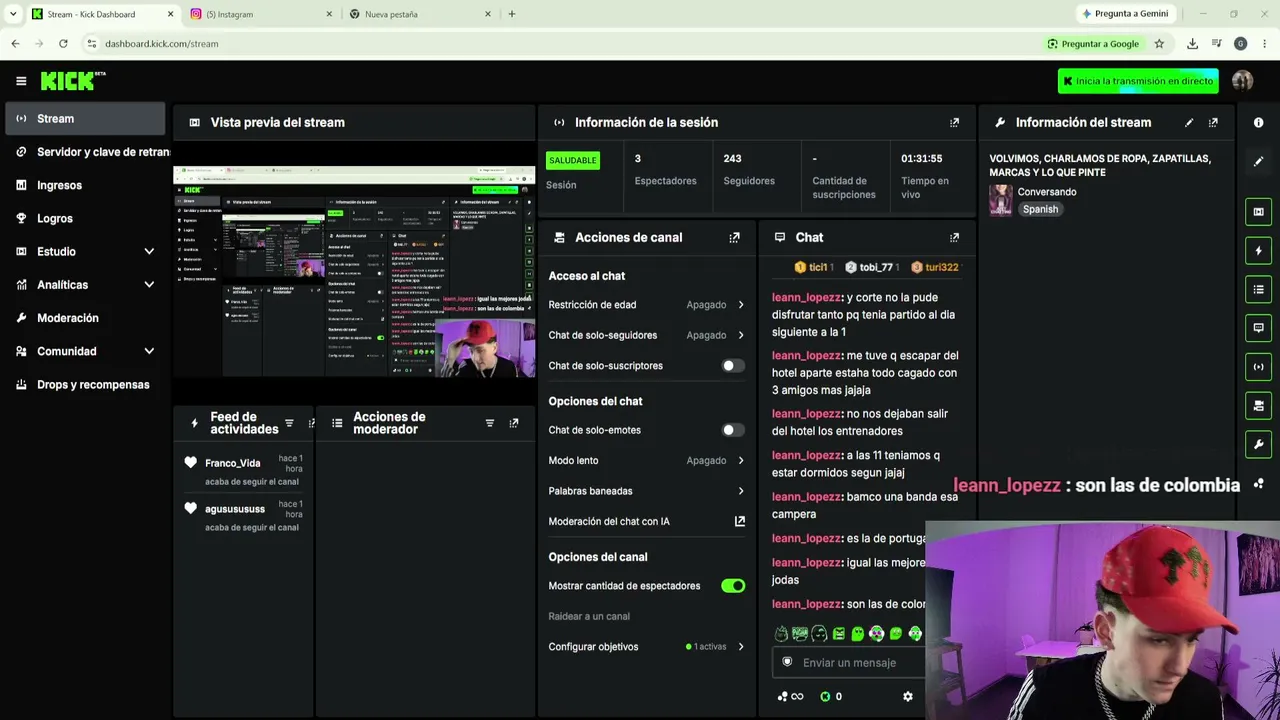Click the Enviar un mensaje chat input
The image size is (1280, 720).
pos(850,662)
